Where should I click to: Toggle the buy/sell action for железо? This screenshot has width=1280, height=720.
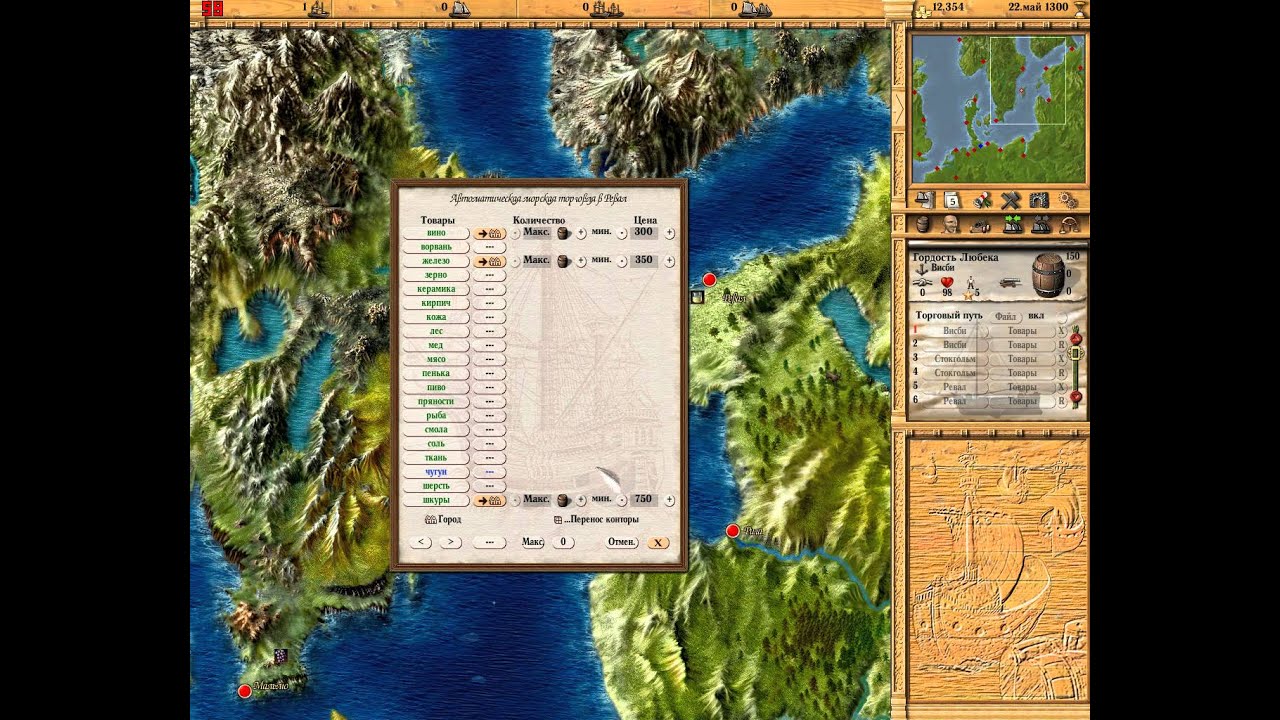(489, 261)
